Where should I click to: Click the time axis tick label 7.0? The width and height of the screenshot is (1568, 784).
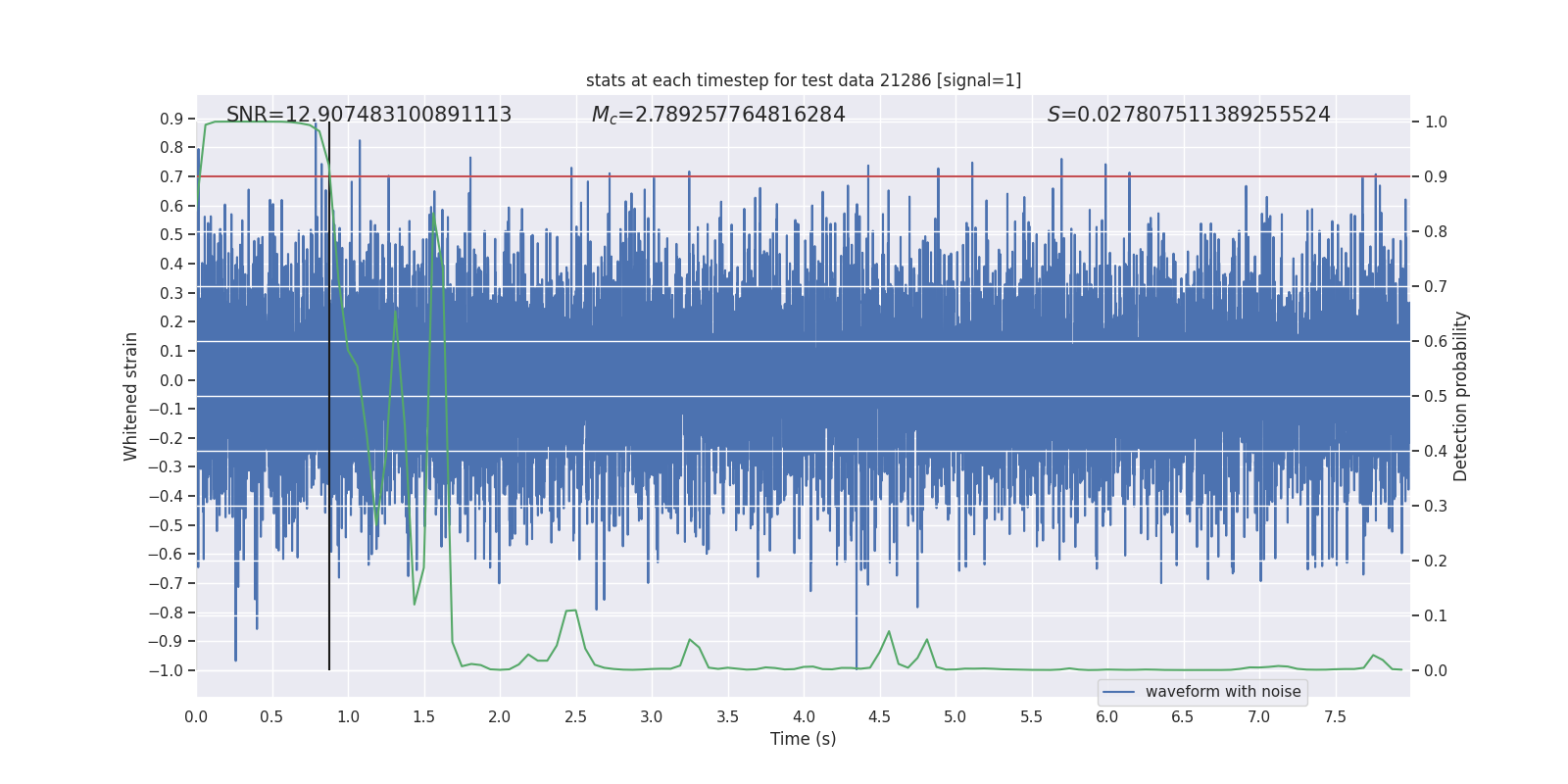pyautogui.click(x=1259, y=716)
